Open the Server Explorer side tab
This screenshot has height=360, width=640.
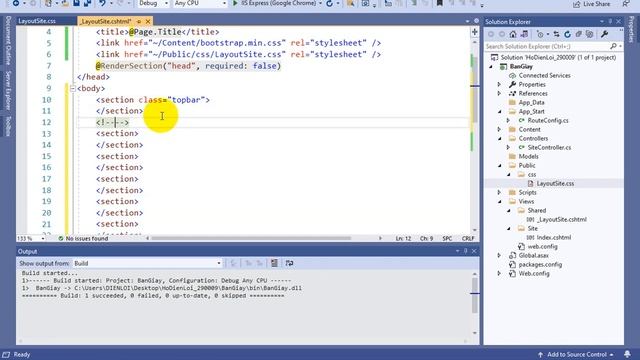(x=8, y=90)
